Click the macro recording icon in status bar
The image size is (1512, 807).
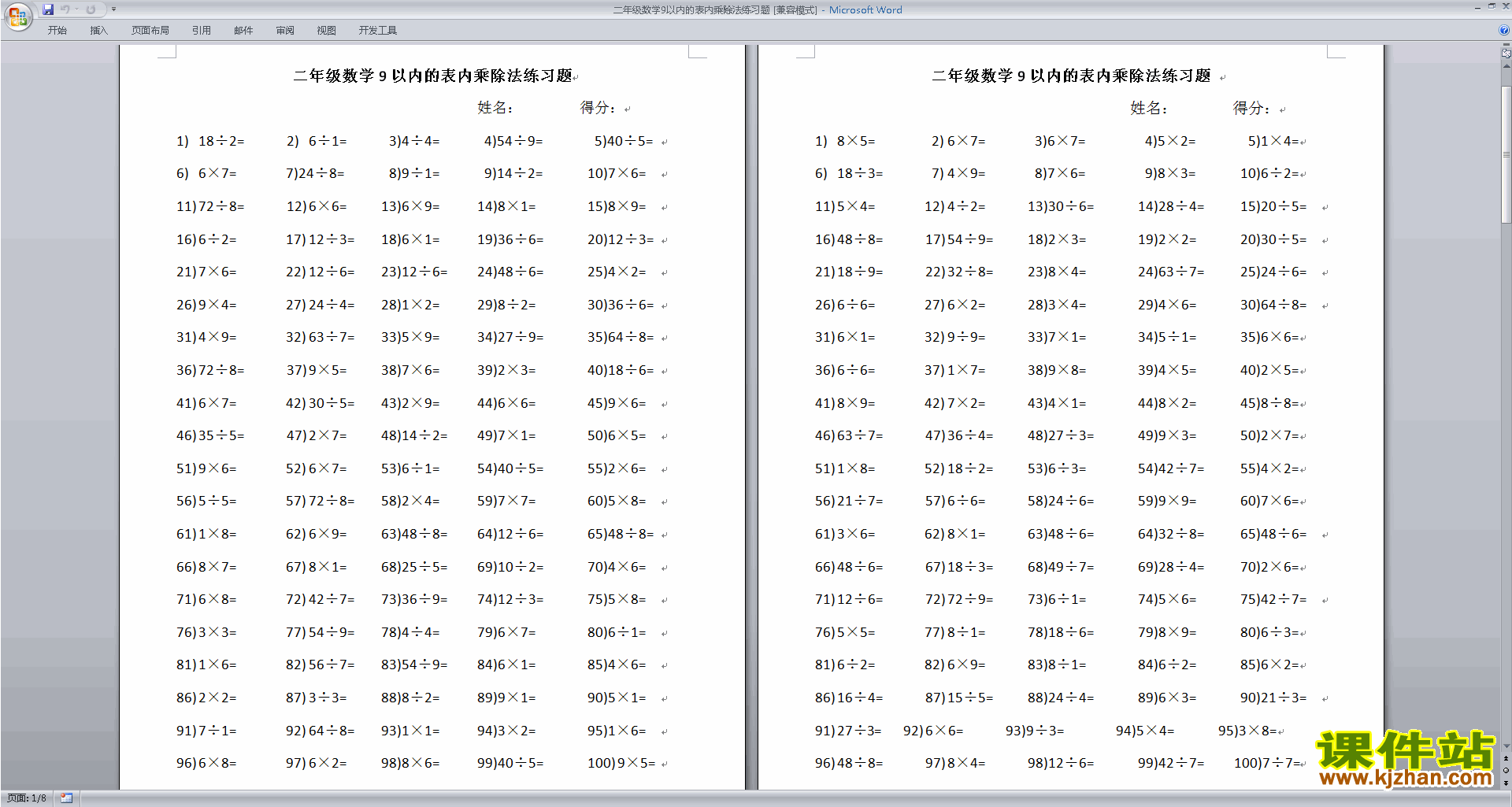click(x=67, y=798)
